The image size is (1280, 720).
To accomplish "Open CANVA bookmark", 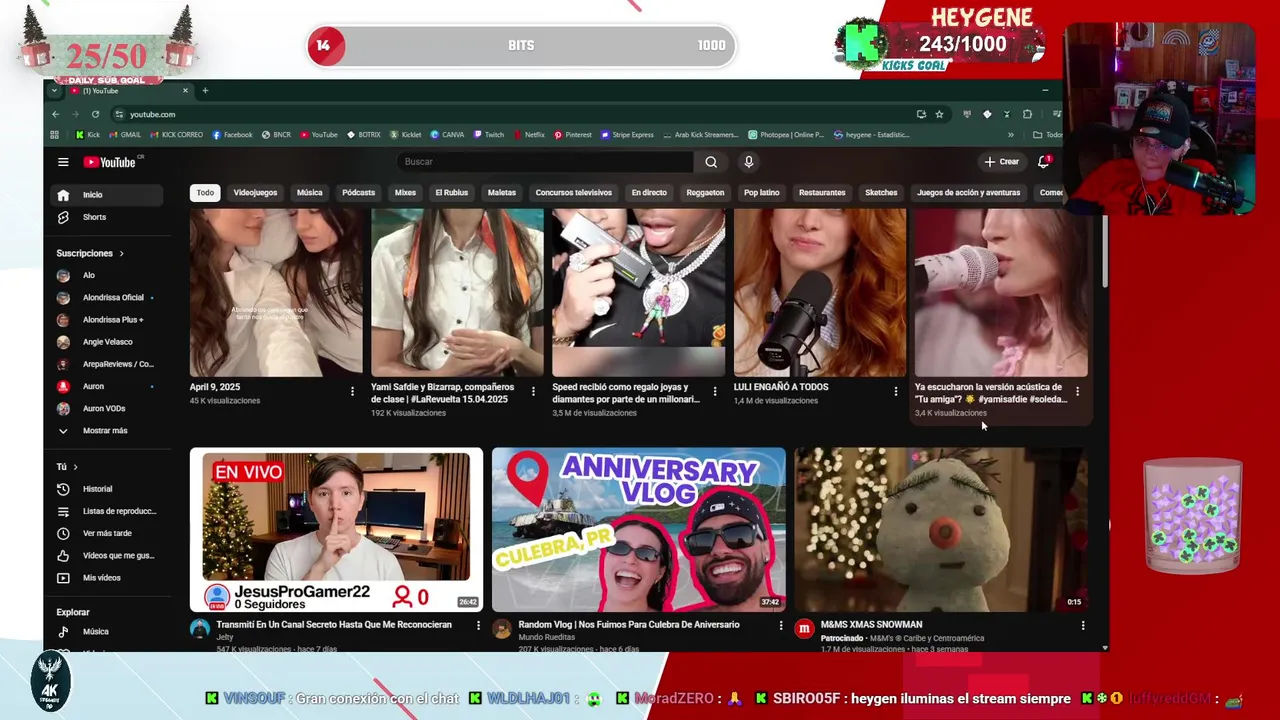I will pyautogui.click(x=447, y=135).
